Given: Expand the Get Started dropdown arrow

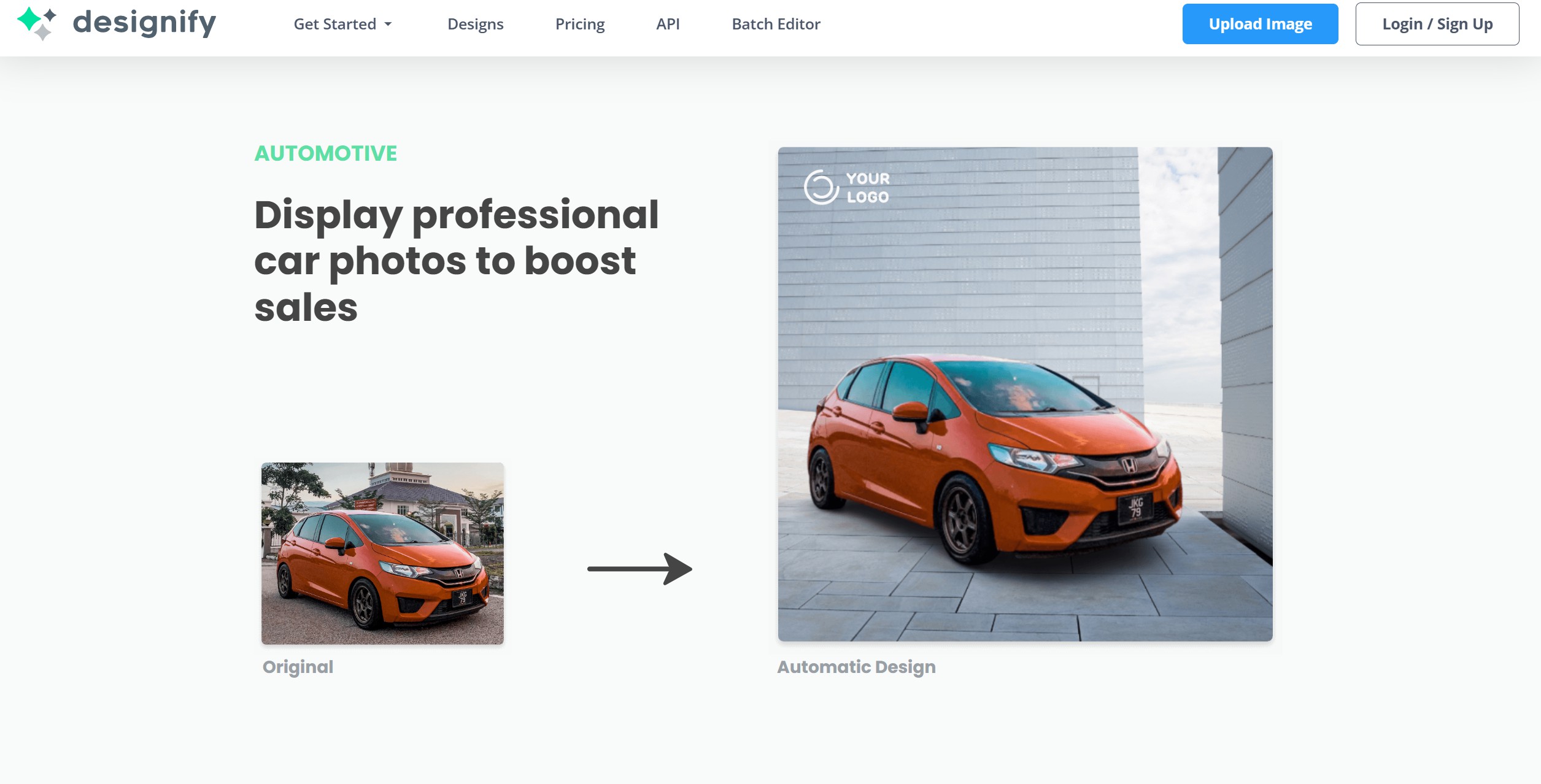Looking at the screenshot, I should tap(388, 25).
